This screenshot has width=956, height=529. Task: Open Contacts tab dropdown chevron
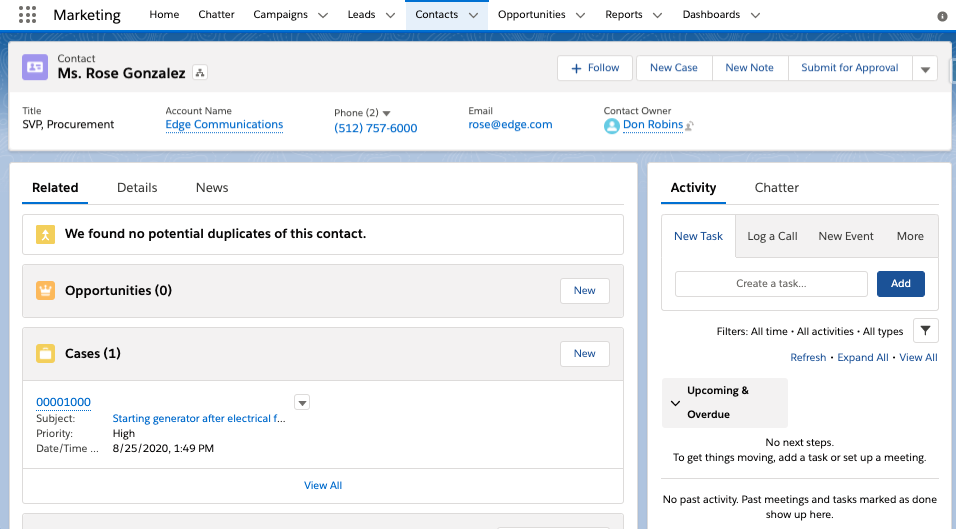[x=473, y=15]
